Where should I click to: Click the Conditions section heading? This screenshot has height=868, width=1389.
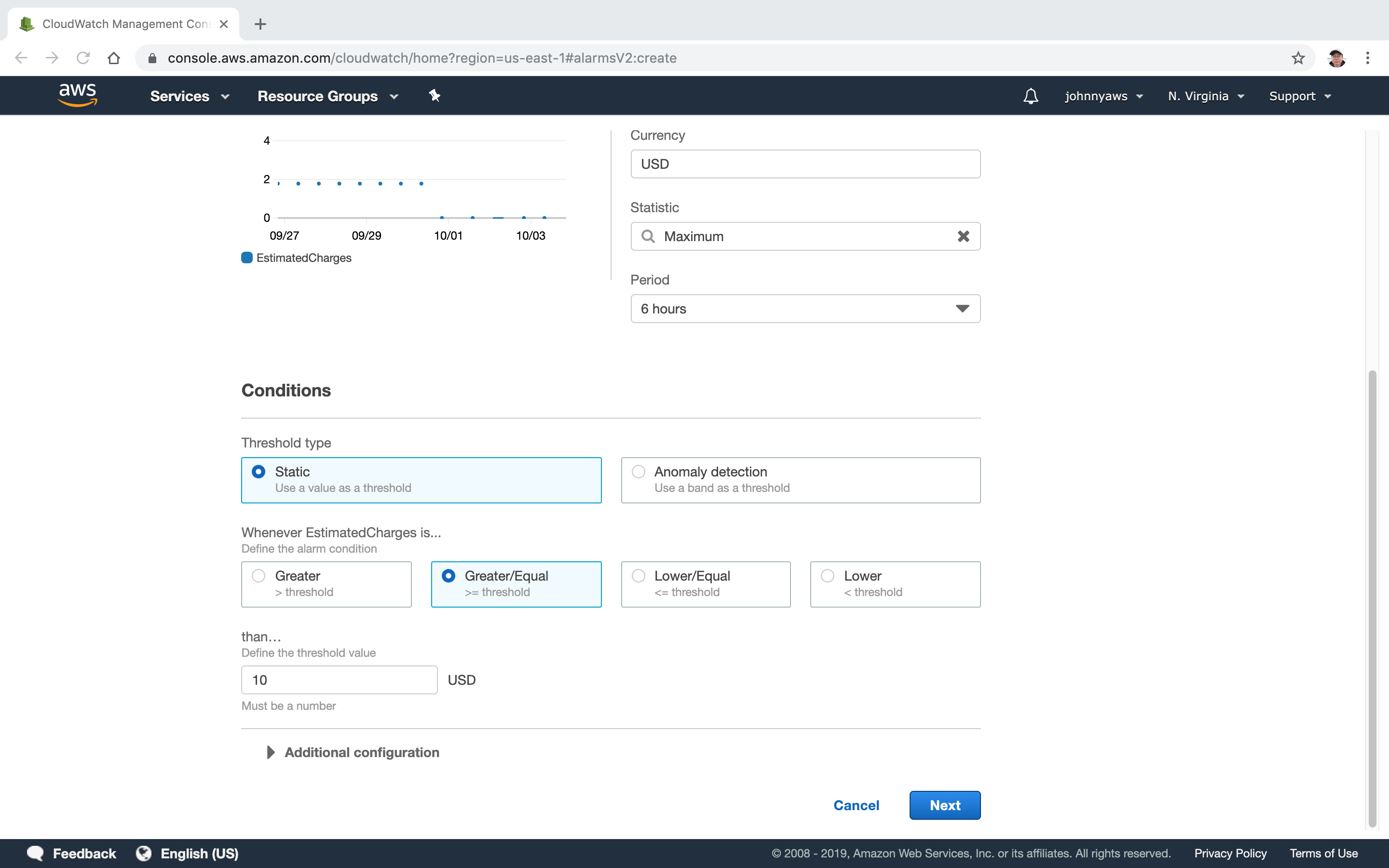pos(286,391)
